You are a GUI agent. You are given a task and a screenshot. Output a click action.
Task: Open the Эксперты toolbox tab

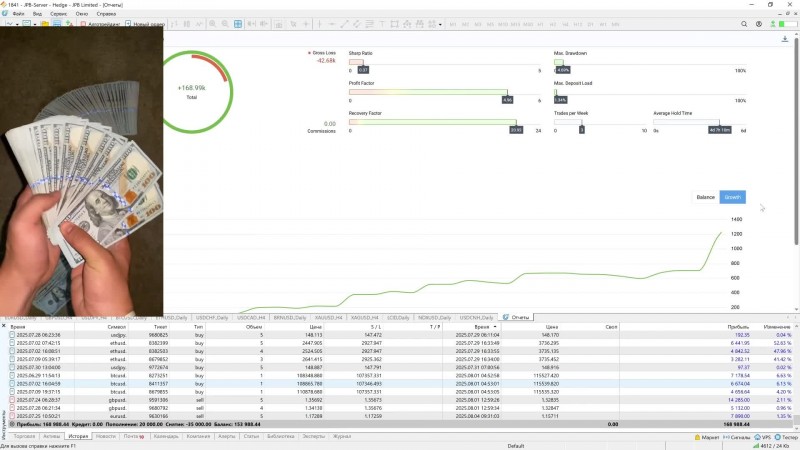pyautogui.click(x=313, y=436)
